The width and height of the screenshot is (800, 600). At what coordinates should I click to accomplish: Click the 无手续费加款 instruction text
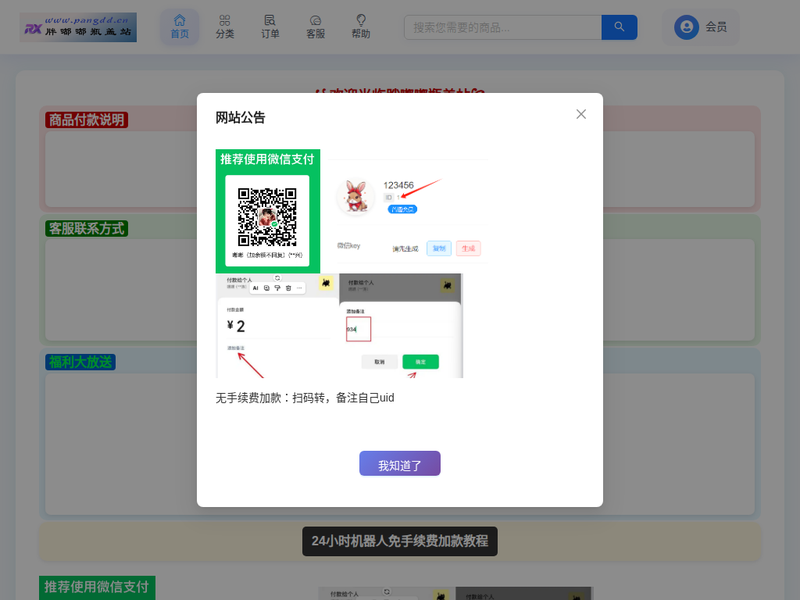305,398
